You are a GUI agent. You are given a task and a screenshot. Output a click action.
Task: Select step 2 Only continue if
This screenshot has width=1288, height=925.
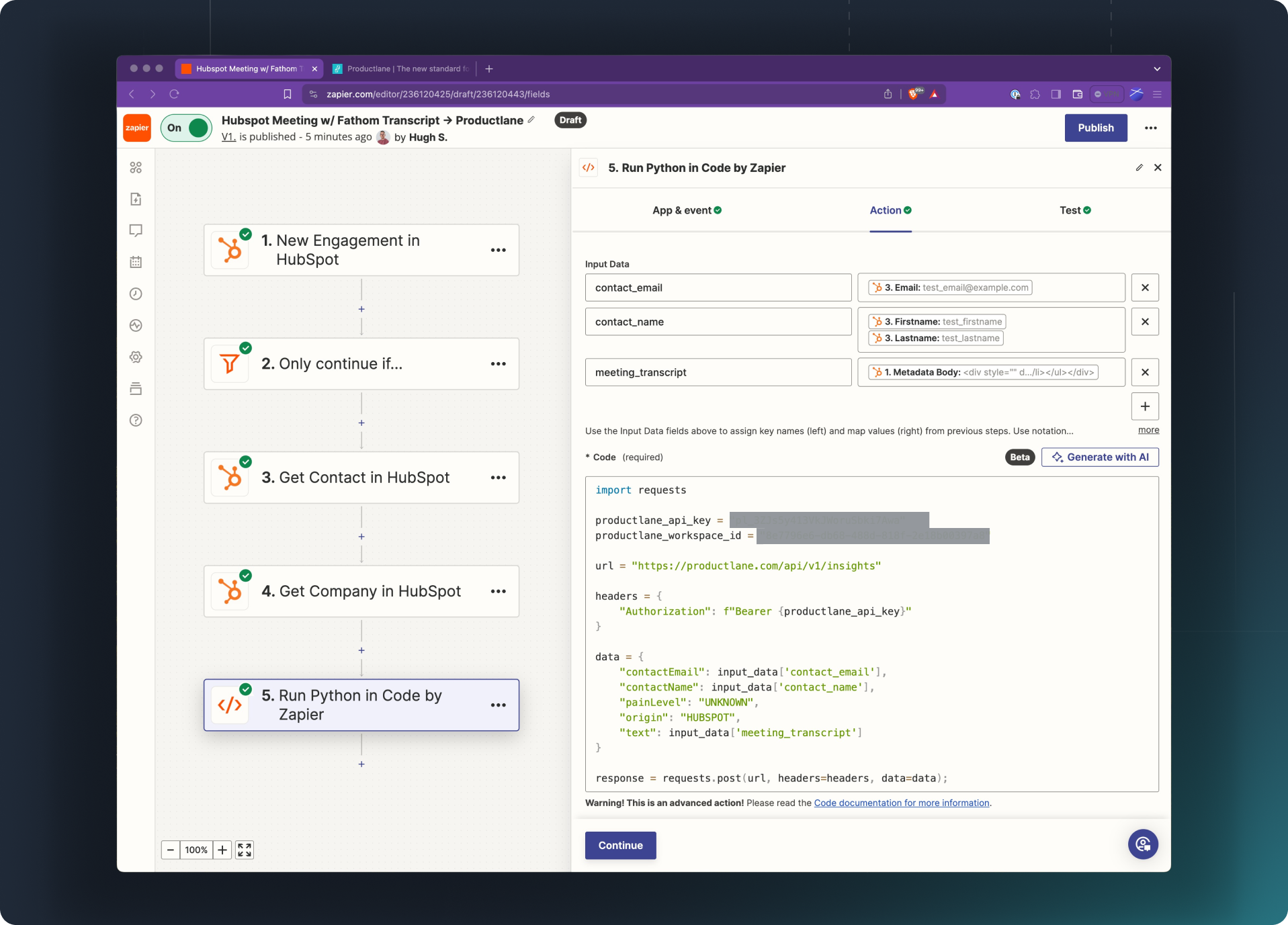[x=361, y=363]
